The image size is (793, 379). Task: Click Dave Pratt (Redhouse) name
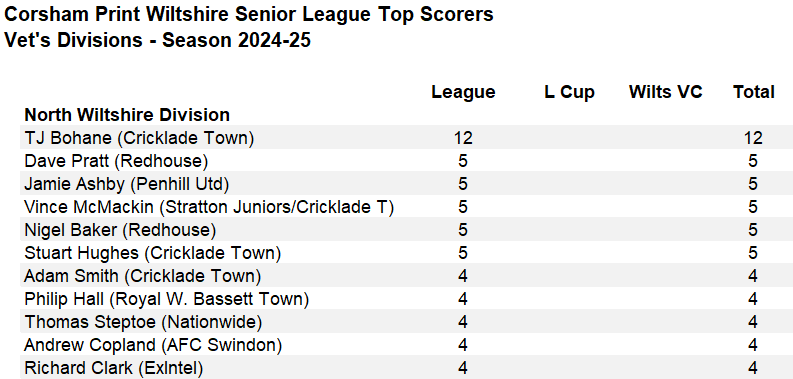pos(116,161)
